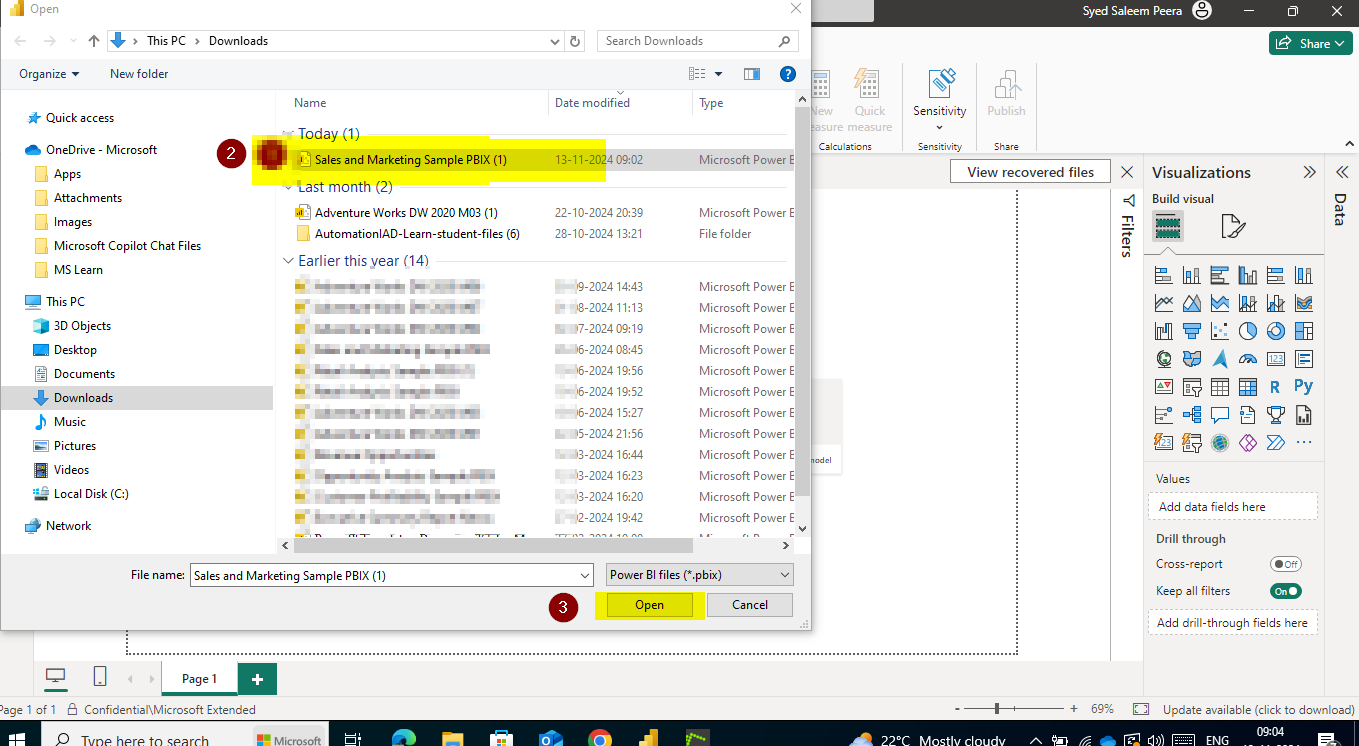This screenshot has height=746, width=1359.
Task: Turn on Cross-report drill through
Action: tap(1285, 564)
